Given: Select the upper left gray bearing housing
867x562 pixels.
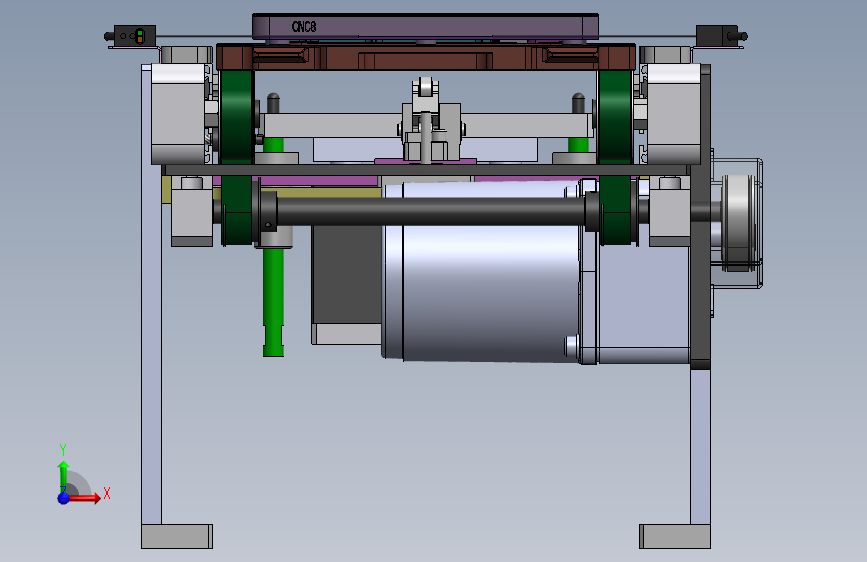Looking at the screenshot, I should pos(180,113).
